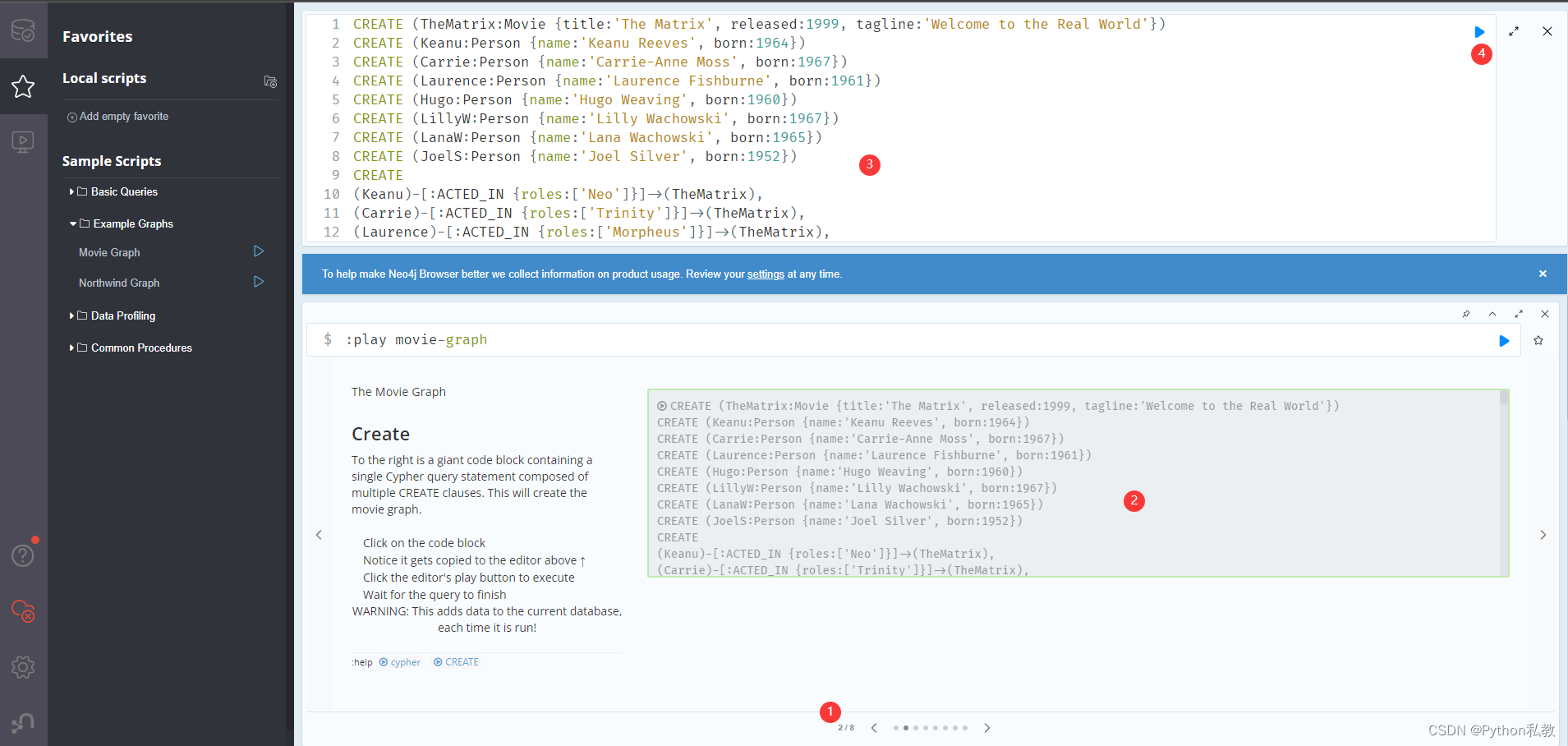Open the Guides play-screen sidebar icon

click(23, 142)
